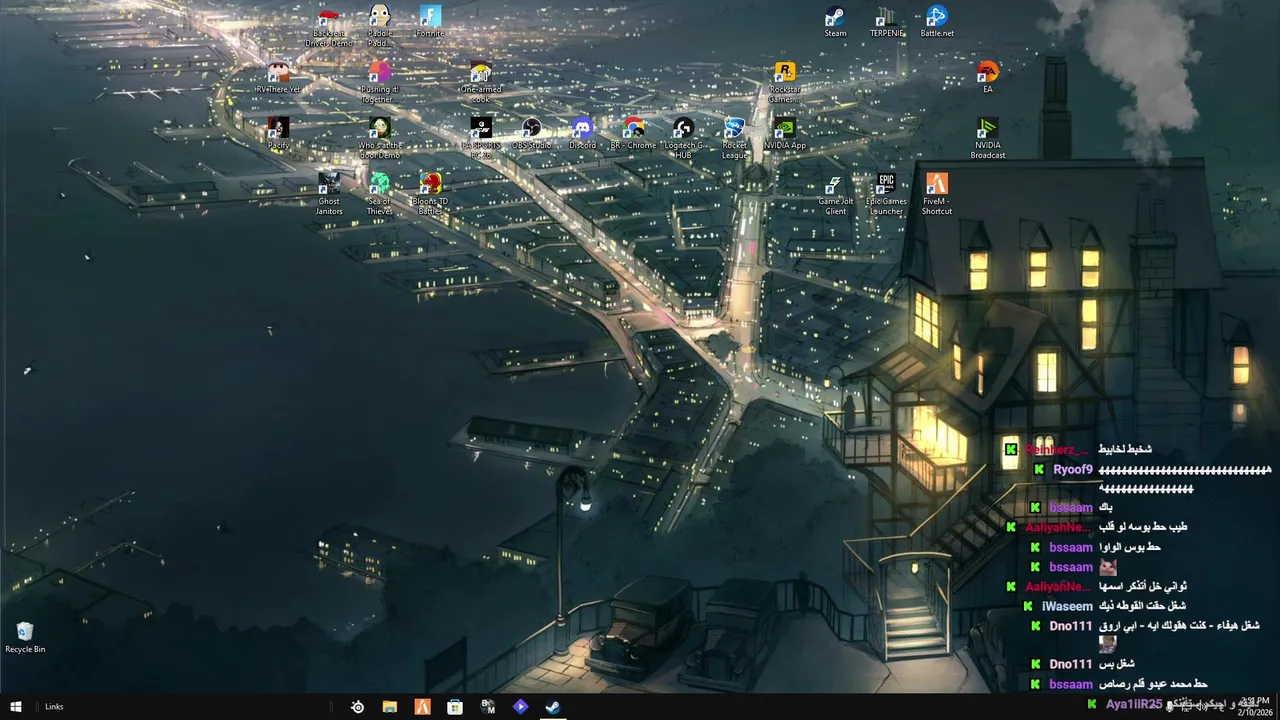The height and width of the screenshot is (720, 1280).
Task: Click the chat username Aya1ilR25
Action: coord(1134,704)
